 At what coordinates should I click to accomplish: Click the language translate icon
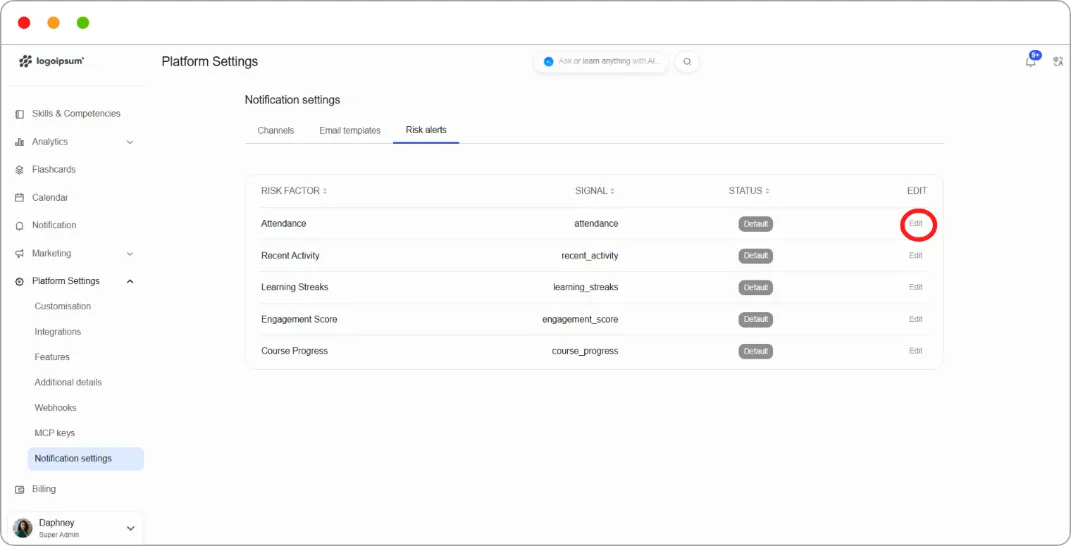coord(1058,62)
